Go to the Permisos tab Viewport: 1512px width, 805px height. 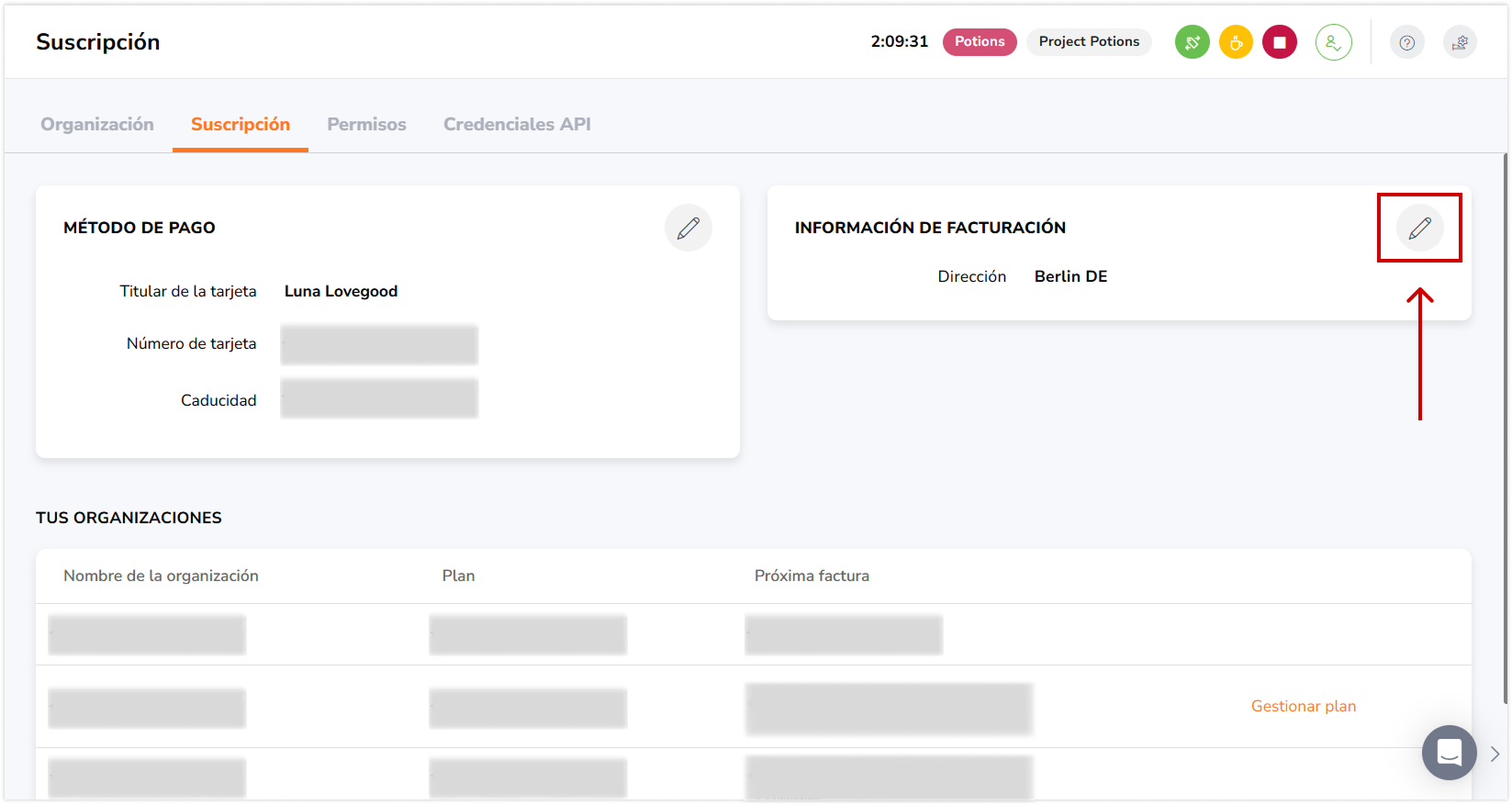pyautogui.click(x=366, y=124)
